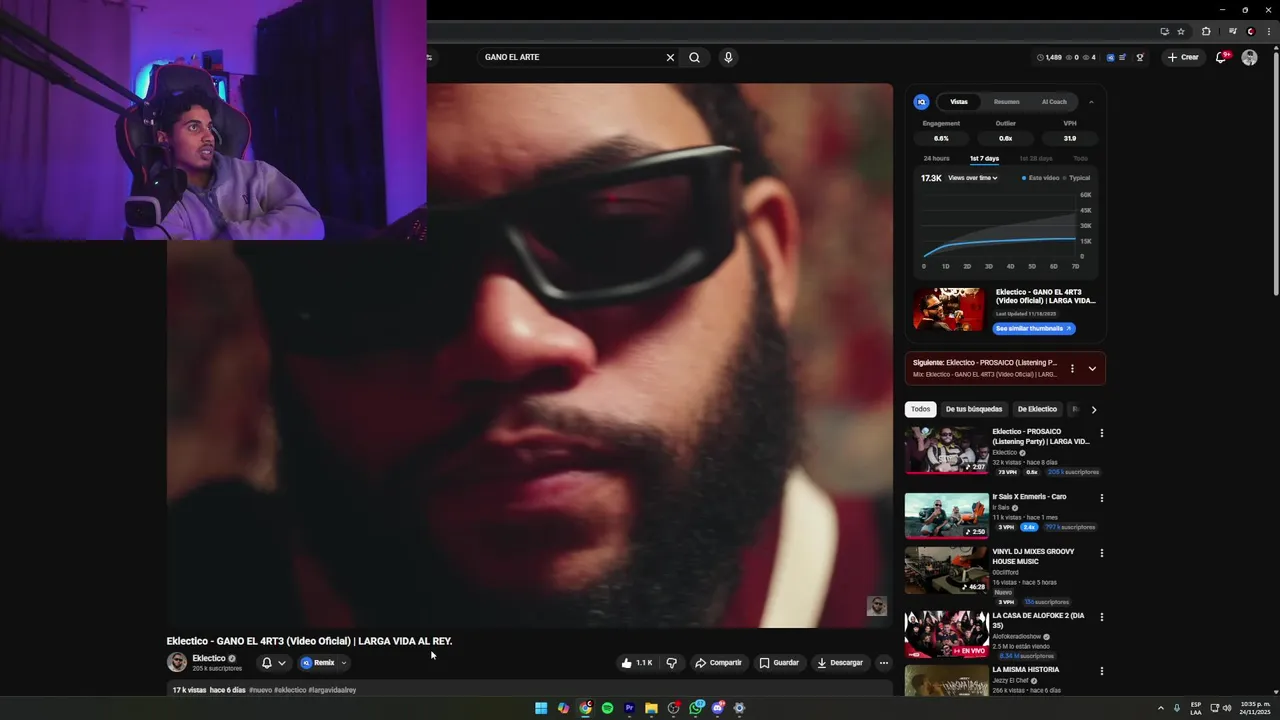This screenshot has width=1280, height=720.
Task: Open LA CASA DE ALOFOKE live thumbnail
Action: [x=946, y=634]
